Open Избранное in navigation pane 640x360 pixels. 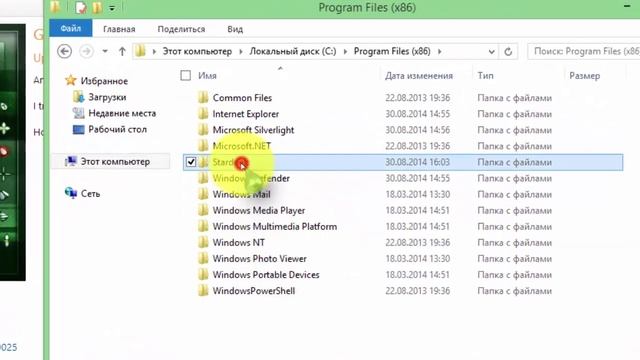click(104, 81)
